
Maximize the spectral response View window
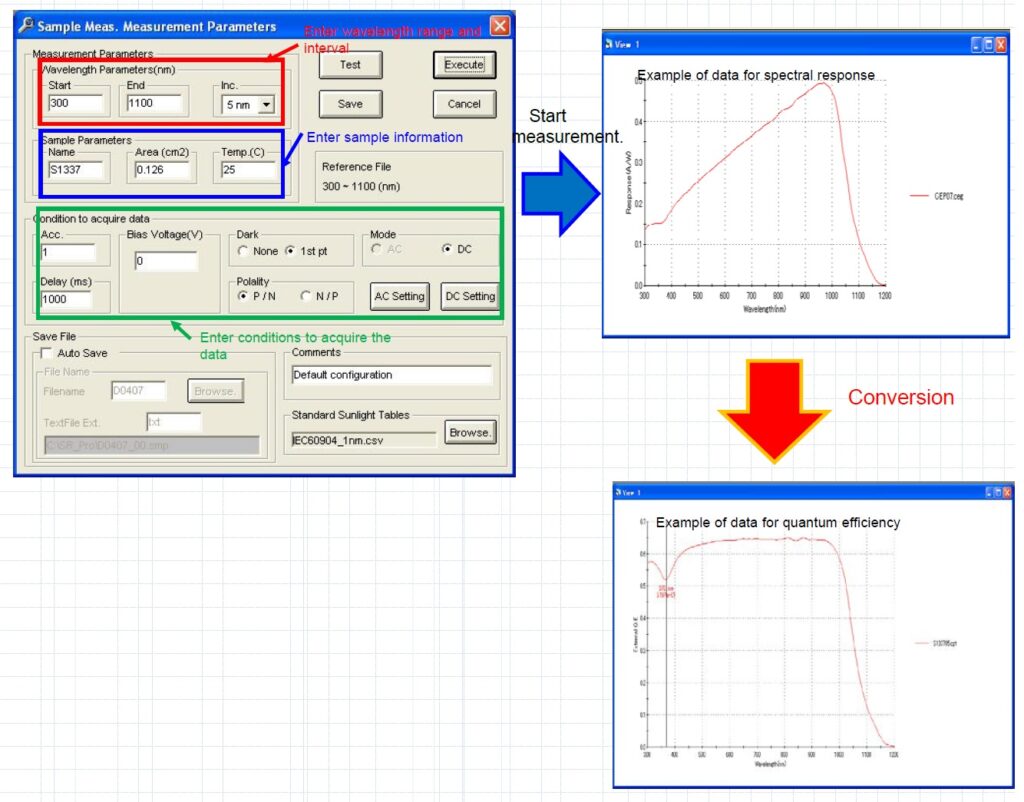click(x=989, y=44)
